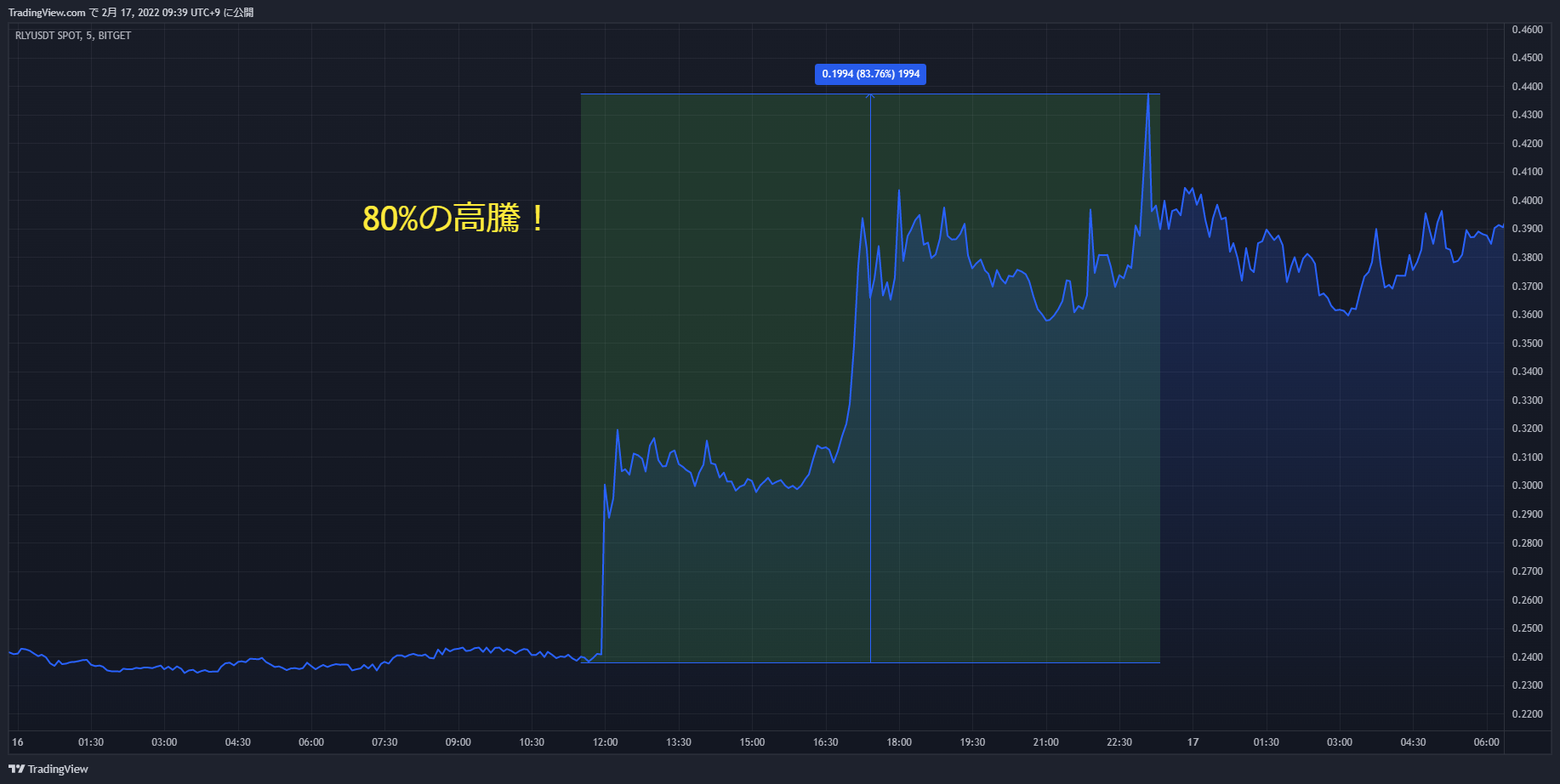Click the TradingView.com publication header text

131,13
